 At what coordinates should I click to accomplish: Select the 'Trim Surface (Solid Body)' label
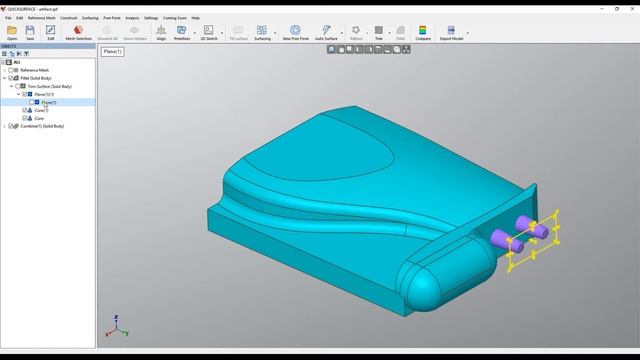pos(49,86)
